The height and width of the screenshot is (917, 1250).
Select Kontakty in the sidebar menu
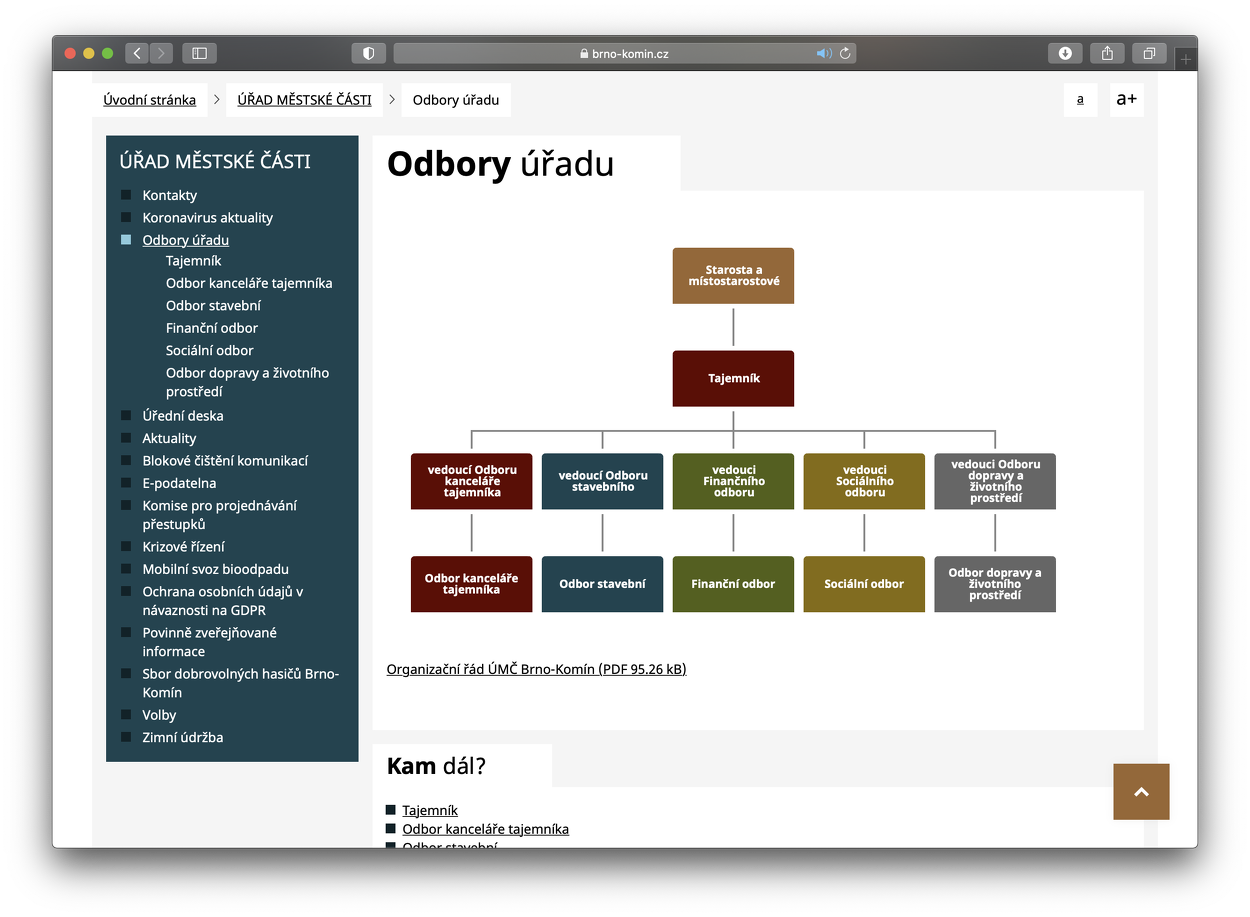point(169,195)
